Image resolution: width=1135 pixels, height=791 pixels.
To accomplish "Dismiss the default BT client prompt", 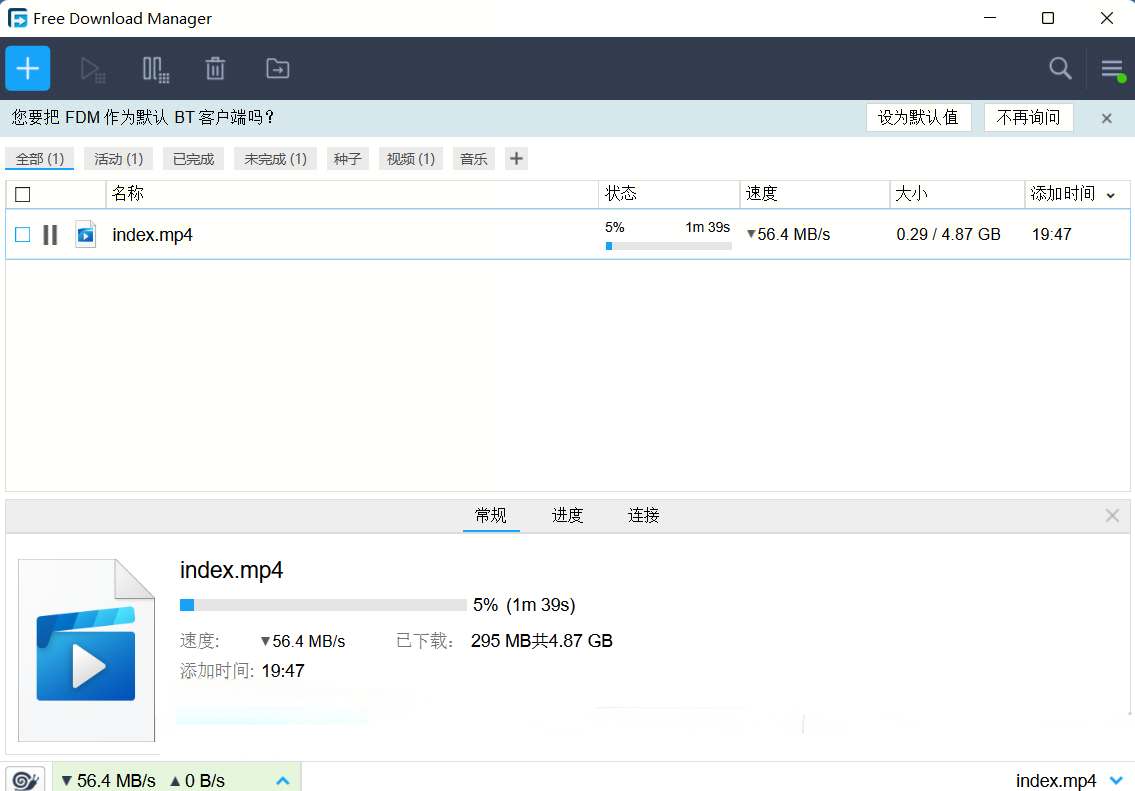I will click(x=1107, y=118).
